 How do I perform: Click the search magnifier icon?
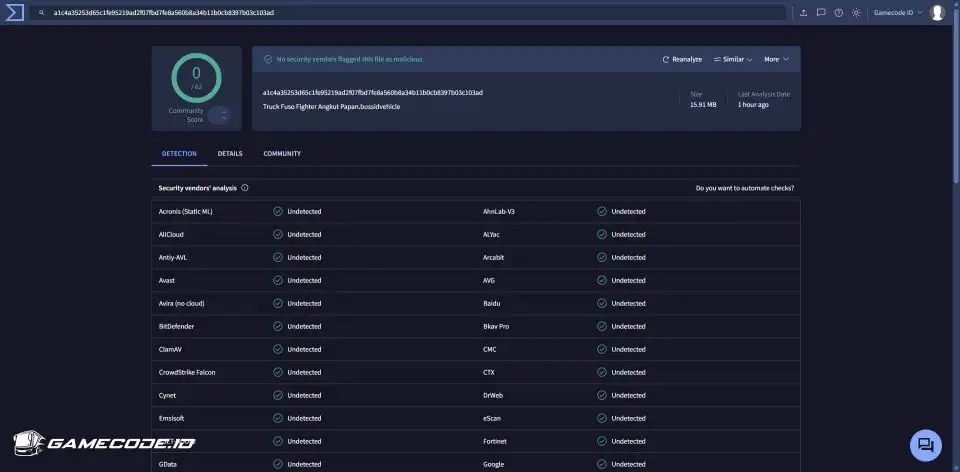click(x=41, y=13)
